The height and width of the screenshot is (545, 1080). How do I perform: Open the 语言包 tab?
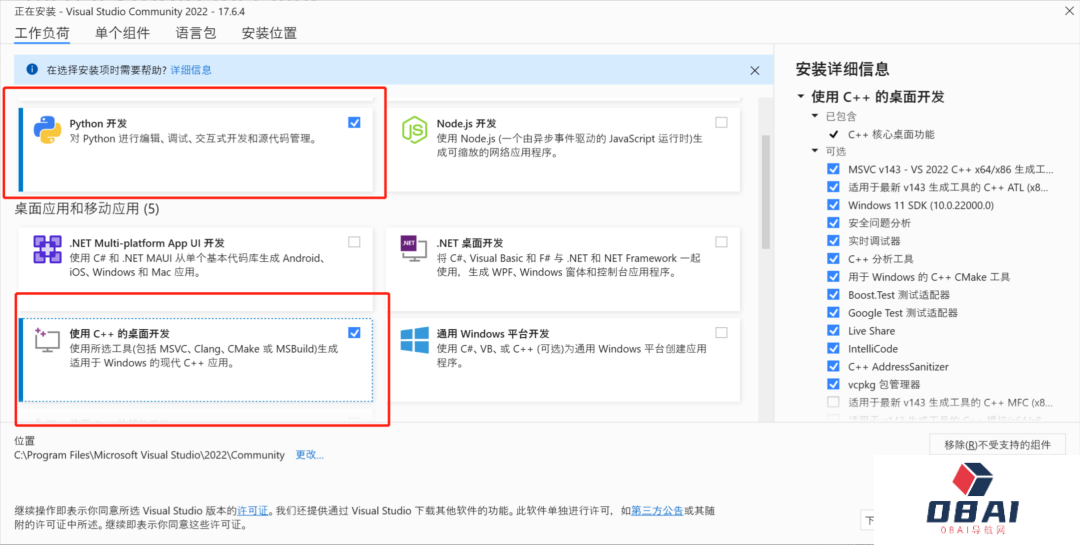[x=195, y=33]
